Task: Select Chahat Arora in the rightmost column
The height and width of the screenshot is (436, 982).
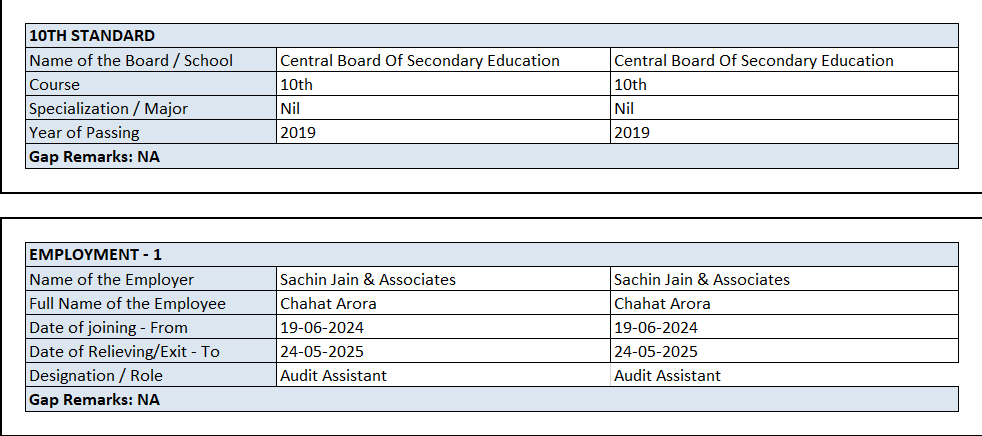Action: tap(662, 304)
